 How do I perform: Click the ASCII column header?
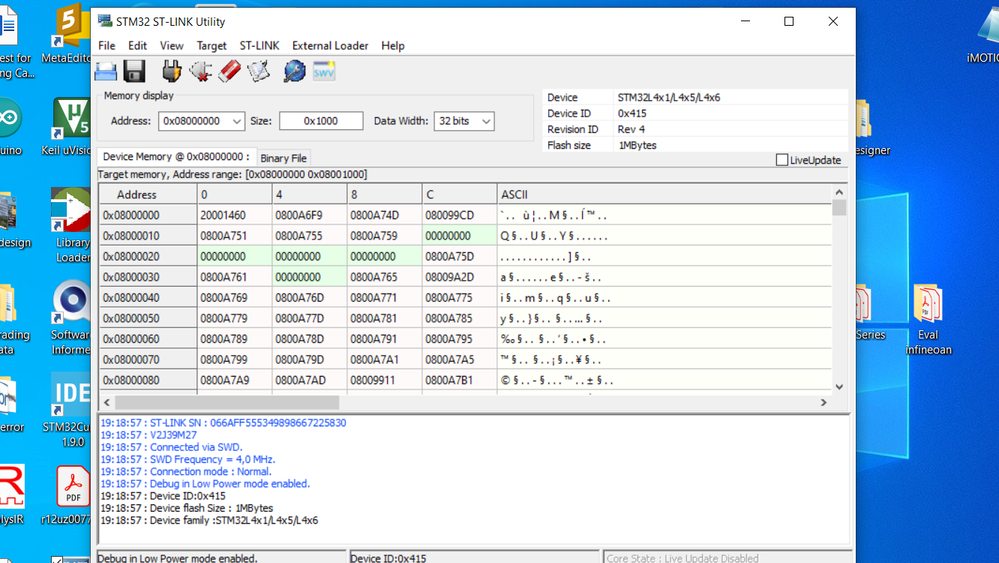coord(664,194)
